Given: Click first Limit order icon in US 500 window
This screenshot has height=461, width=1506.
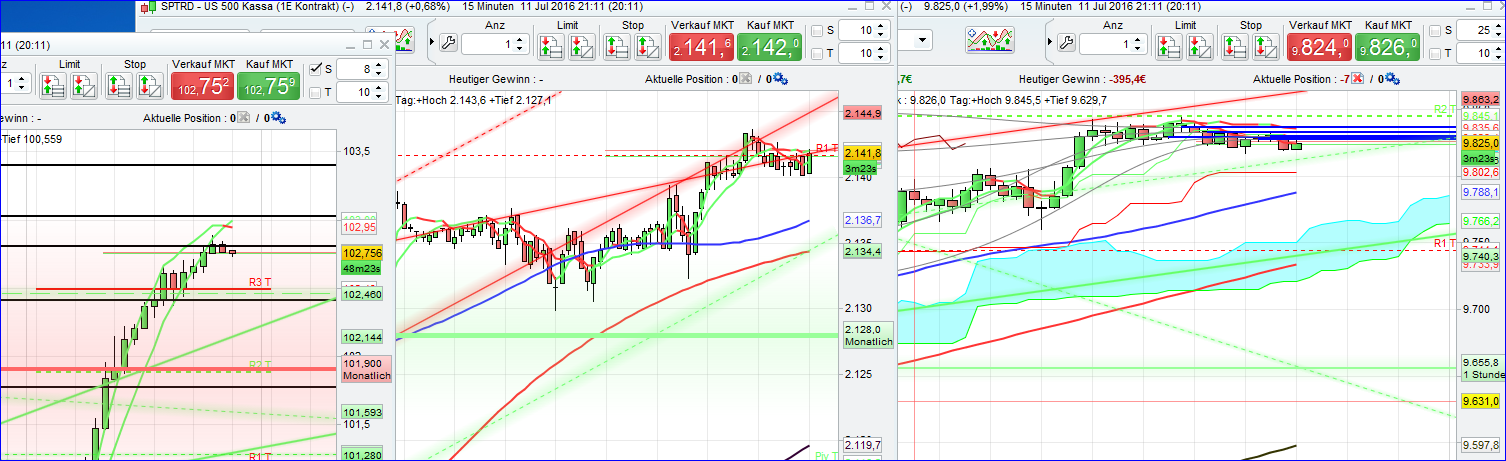Looking at the screenshot, I should (x=549, y=45).
